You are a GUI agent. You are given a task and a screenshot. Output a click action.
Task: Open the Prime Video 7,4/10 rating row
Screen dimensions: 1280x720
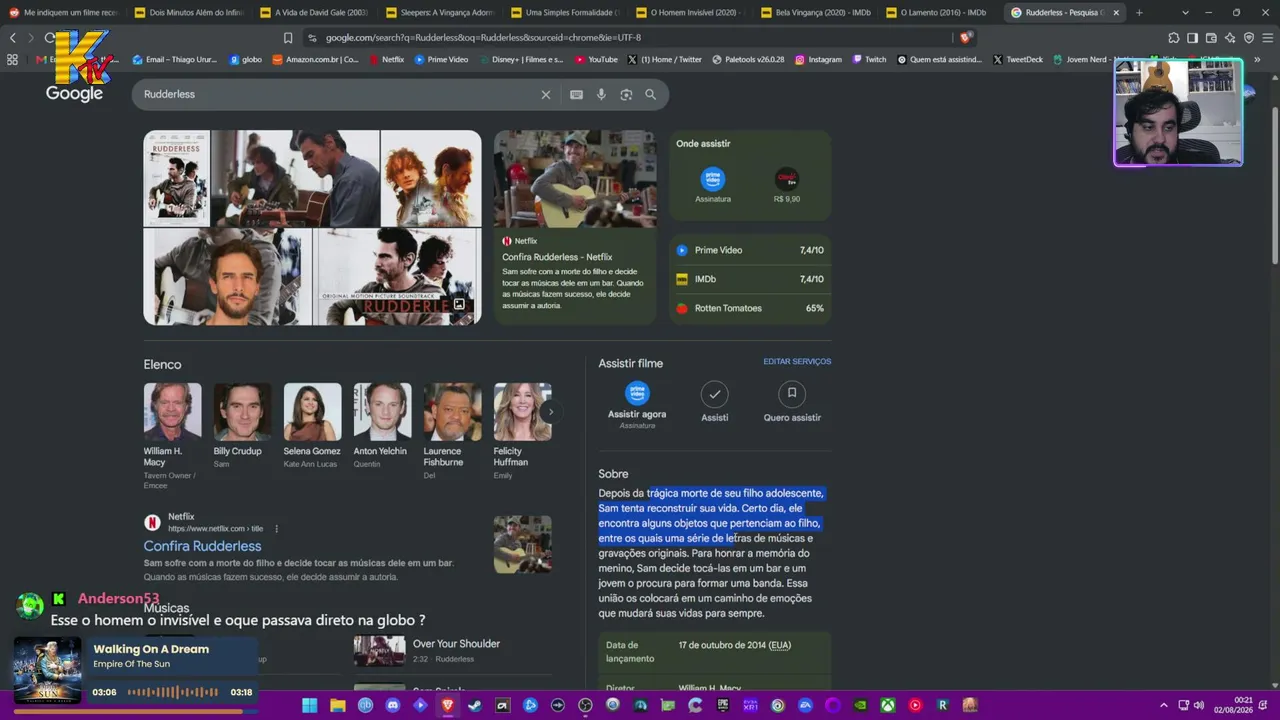tap(750, 250)
